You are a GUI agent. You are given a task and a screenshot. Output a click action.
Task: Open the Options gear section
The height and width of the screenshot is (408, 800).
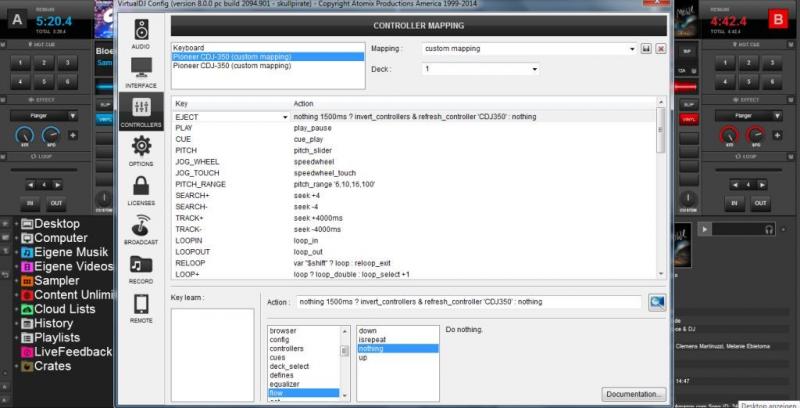pos(141,152)
